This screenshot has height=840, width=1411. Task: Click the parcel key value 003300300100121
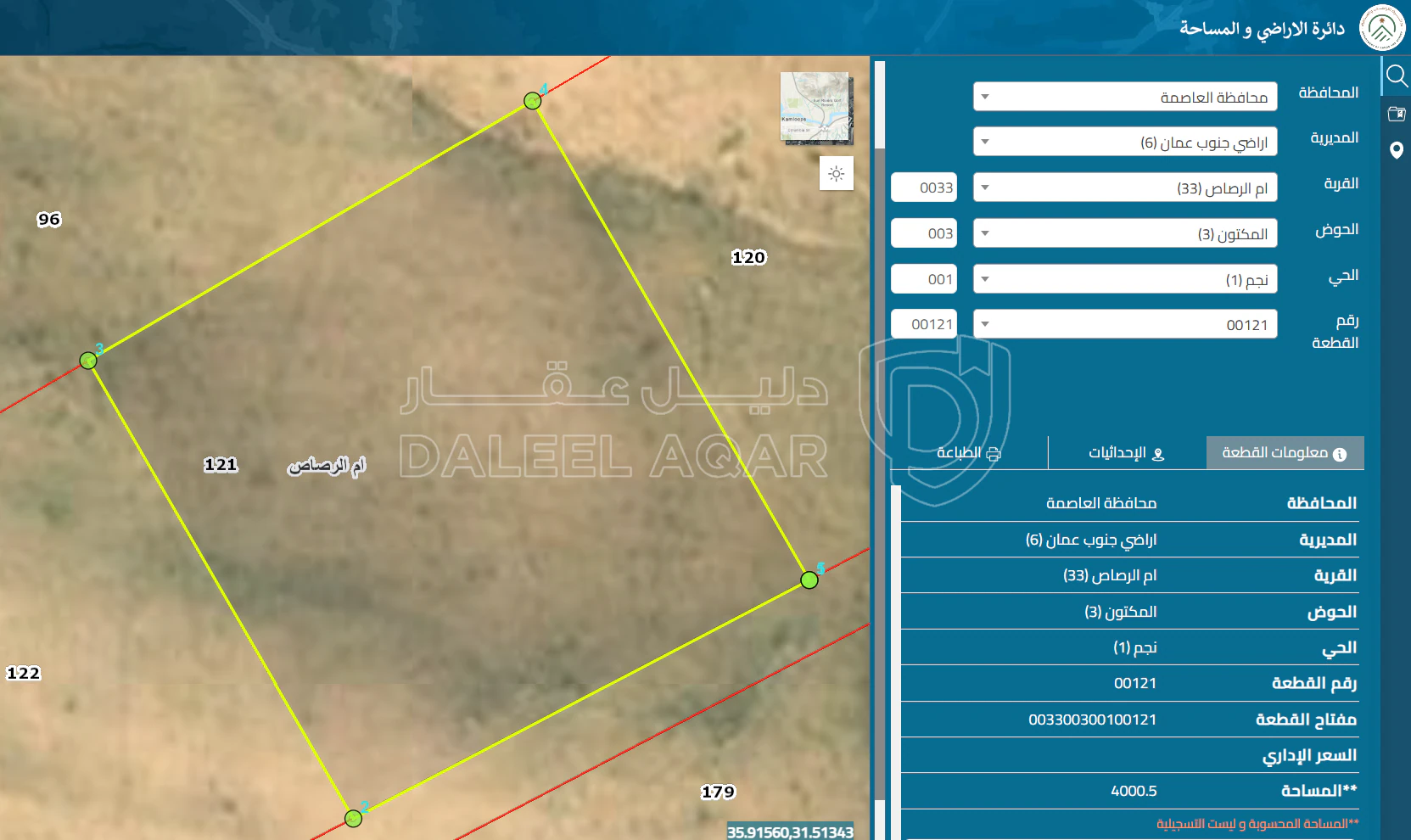[x=1093, y=720]
